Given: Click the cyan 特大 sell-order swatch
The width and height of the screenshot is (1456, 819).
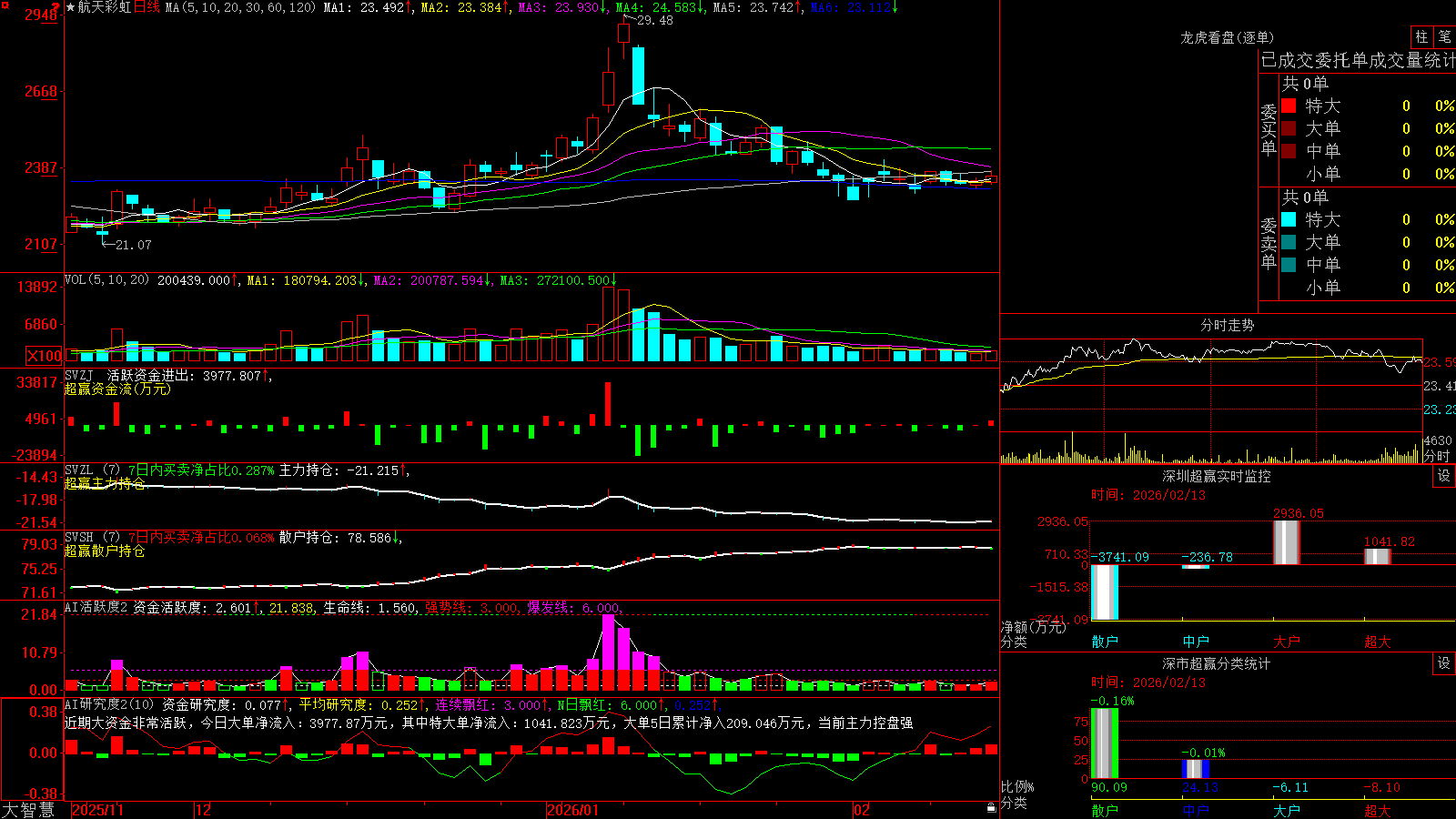Looking at the screenshot, I should pyautogui.click(x=1289, y=219).
